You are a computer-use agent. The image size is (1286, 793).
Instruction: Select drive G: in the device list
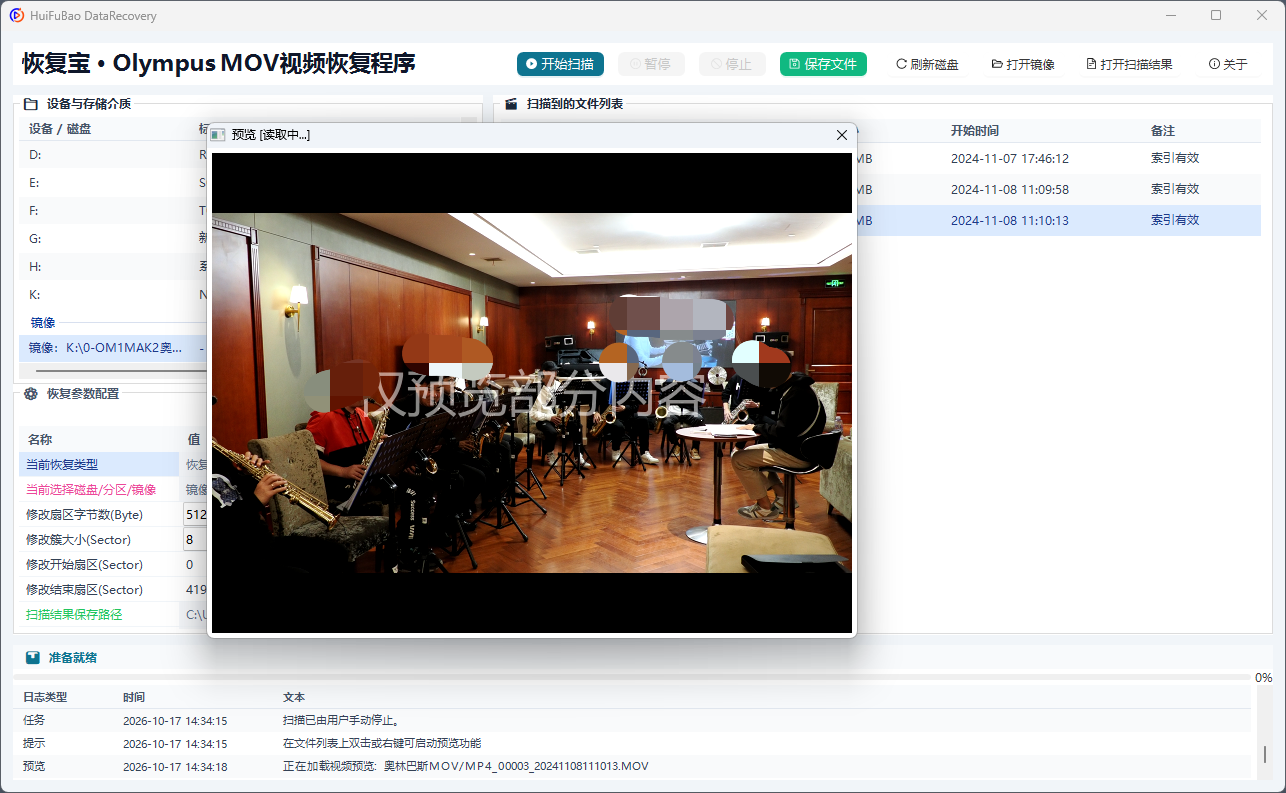coord(113,239)
